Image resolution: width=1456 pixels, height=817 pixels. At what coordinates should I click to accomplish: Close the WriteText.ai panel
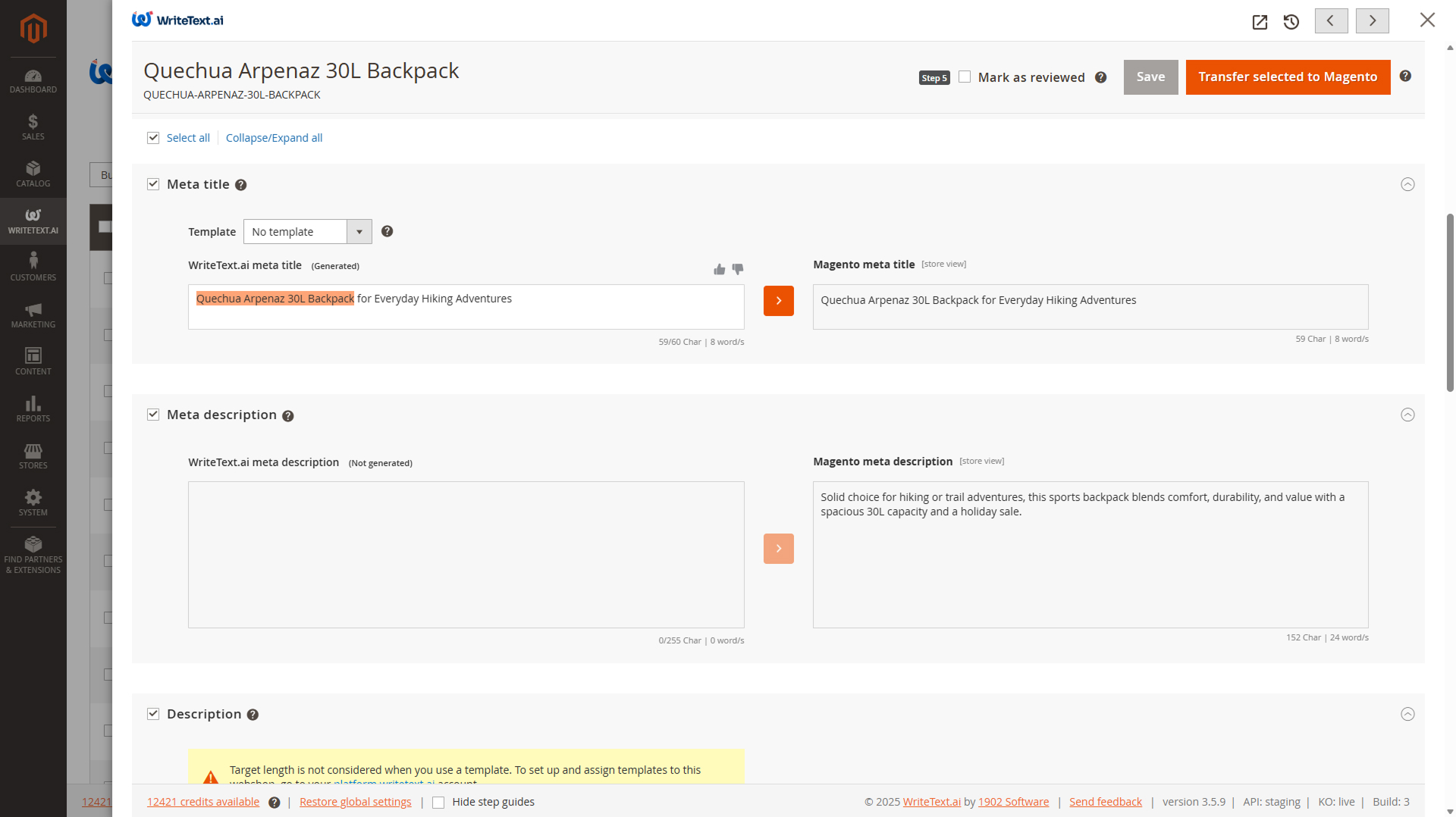pyautogui.click(x=1427, y=20)
